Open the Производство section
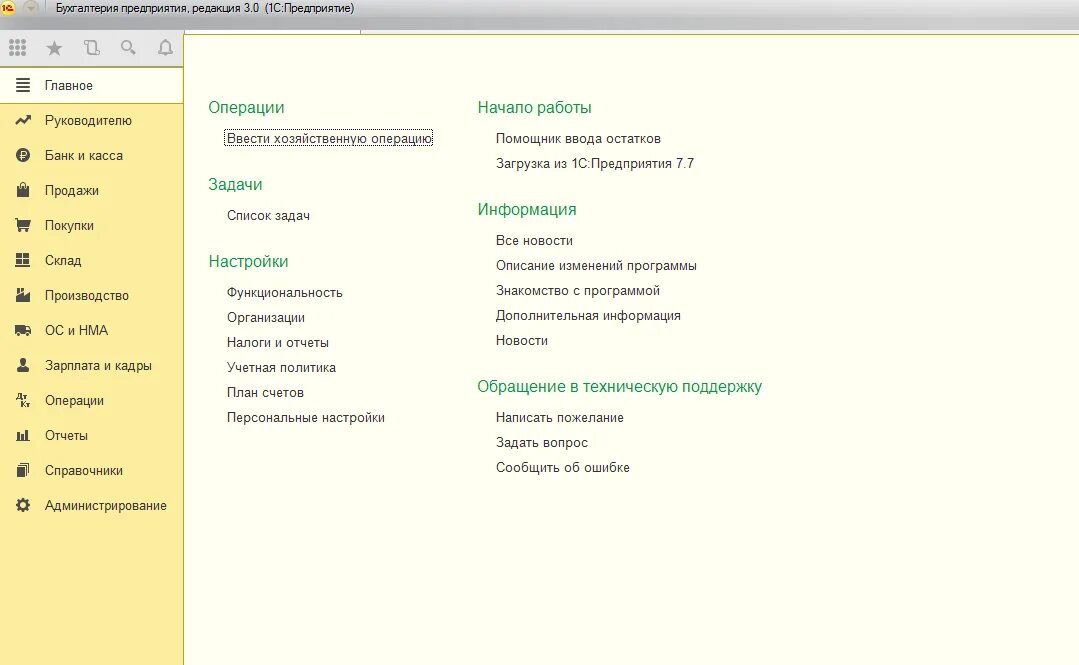The width and height of the screenshot is (1079, 665). pyautogui.click(x=92, y=295)
